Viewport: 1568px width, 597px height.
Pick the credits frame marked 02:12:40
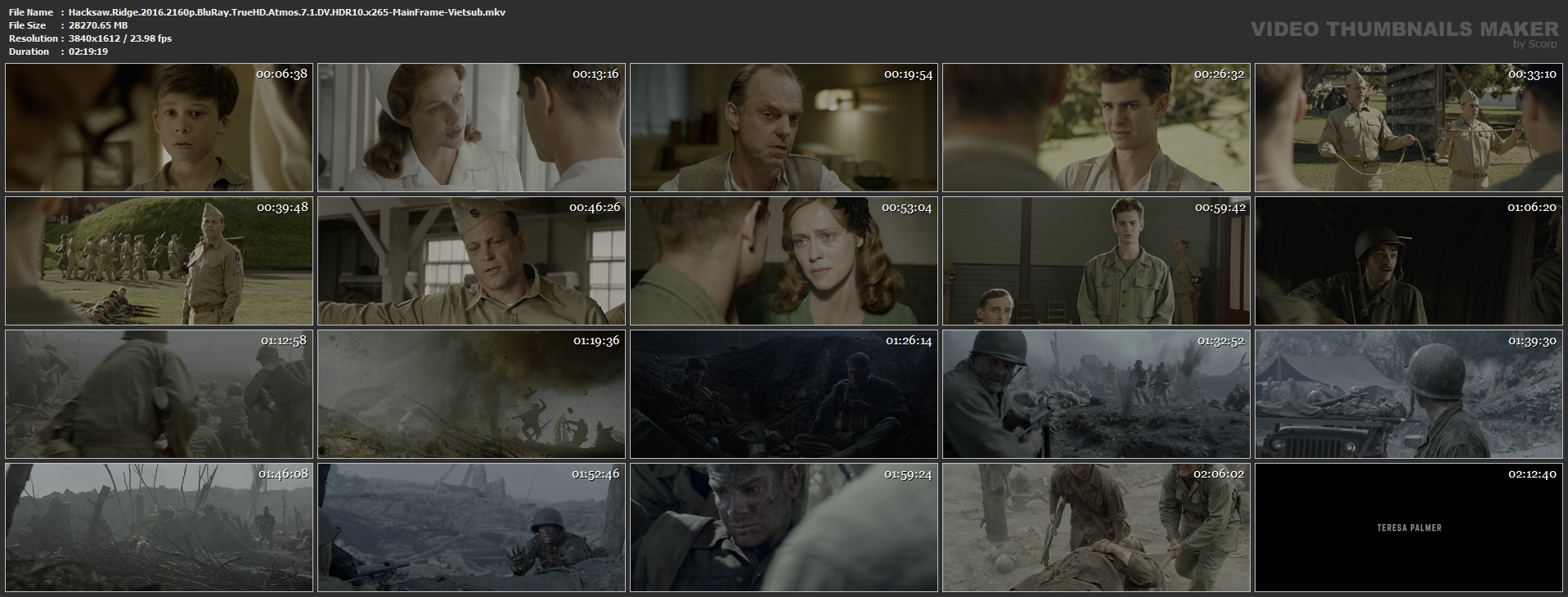tap(1409, 527)
